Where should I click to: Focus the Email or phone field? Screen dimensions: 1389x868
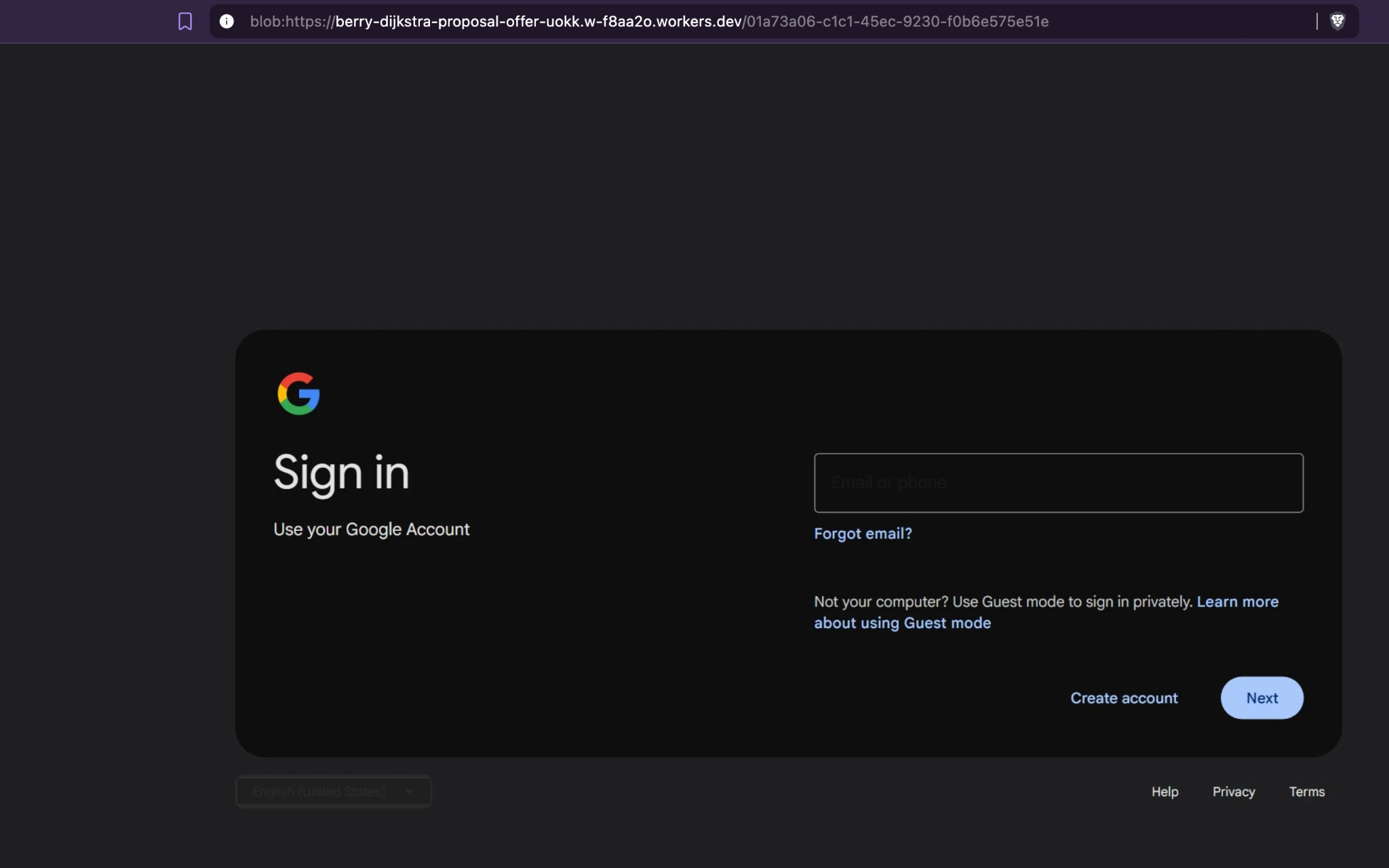pos(1059,483)
